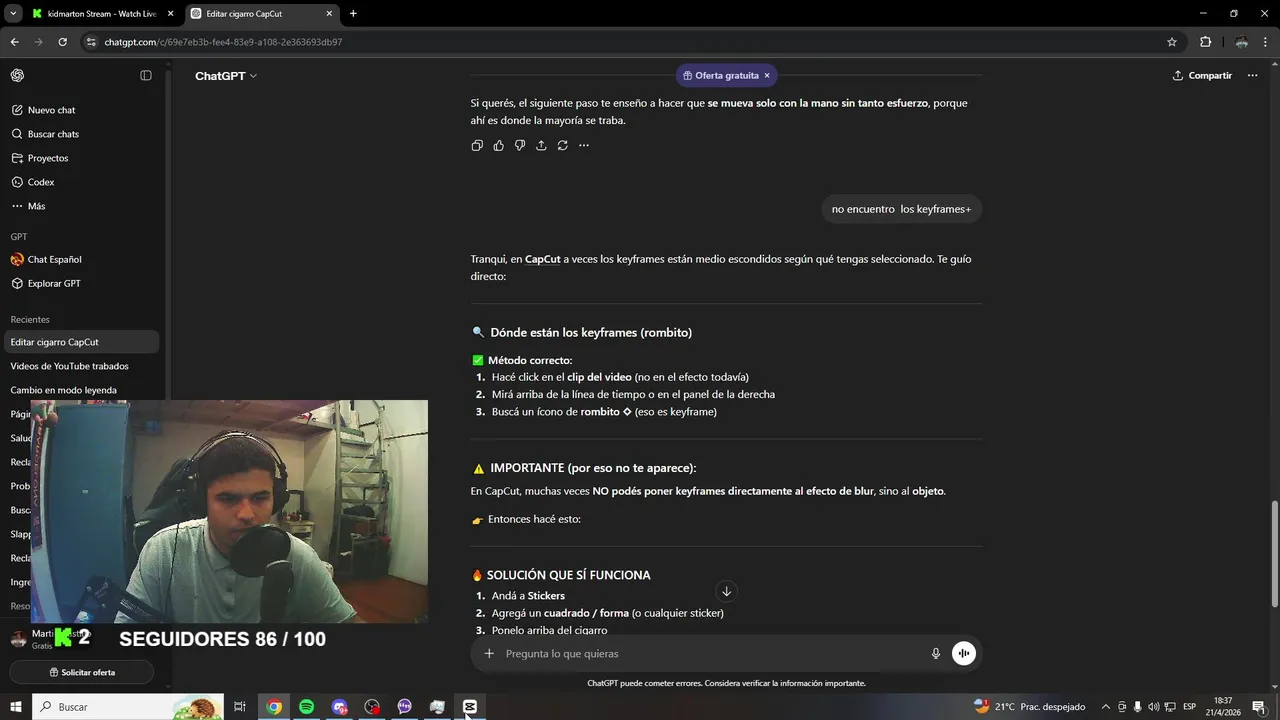The width and height of the screenshot is (1280, 720).
Task: Click the Solicitar oferta button
Action: tap(82, 672)
